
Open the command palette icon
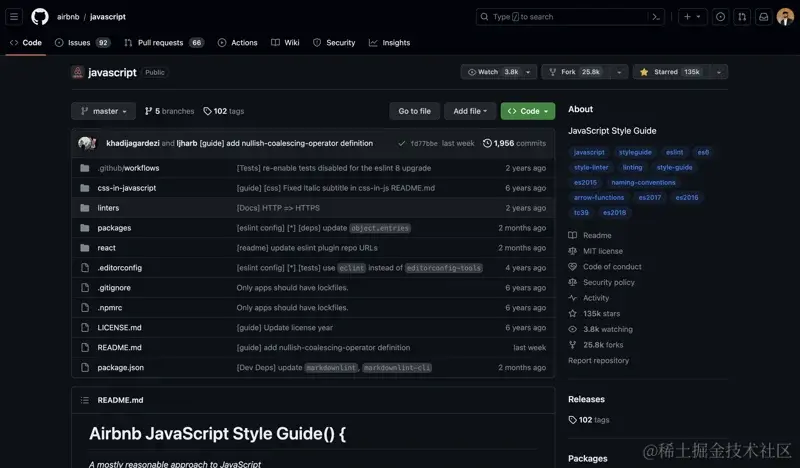pos(656,17)
